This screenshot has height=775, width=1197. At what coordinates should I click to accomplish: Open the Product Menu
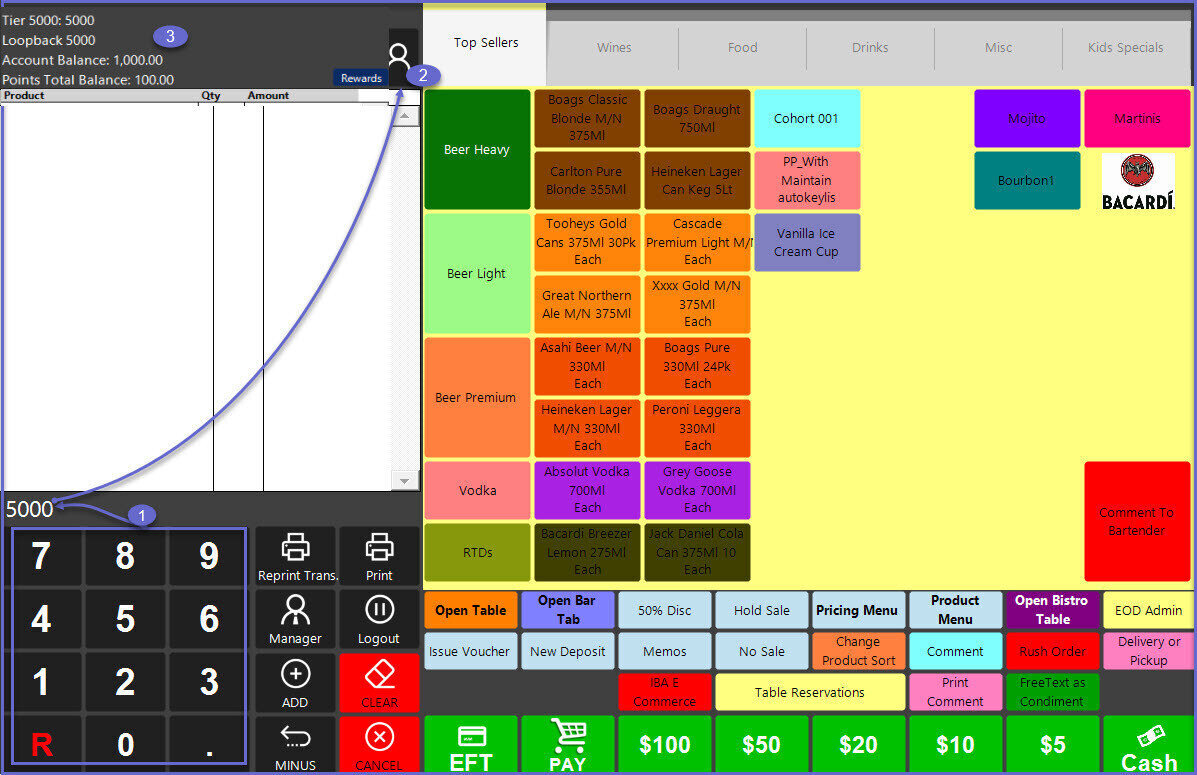tap(955, 610)
